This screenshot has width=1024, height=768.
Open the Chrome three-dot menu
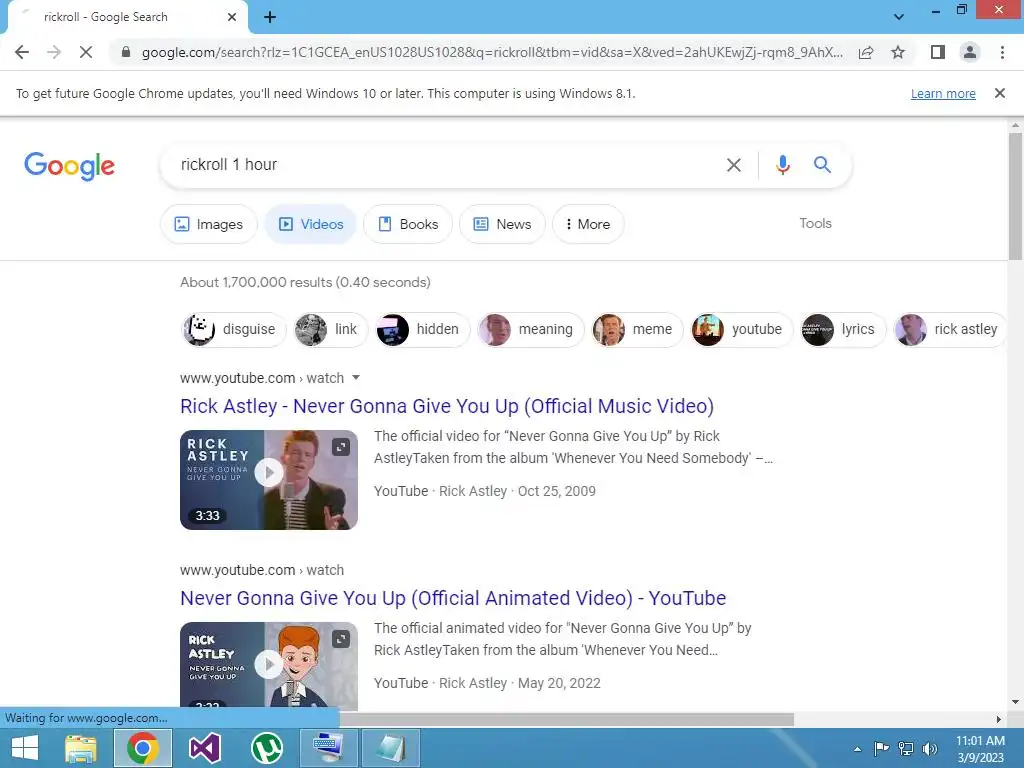[1002, 52]
